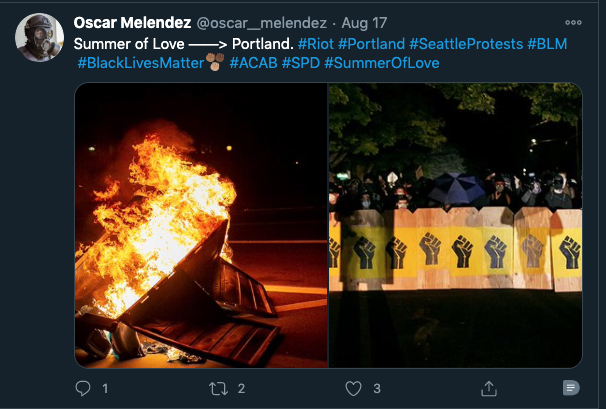Open the #Portland hashtag
This screenshot has height=409, width=606.
372,44
